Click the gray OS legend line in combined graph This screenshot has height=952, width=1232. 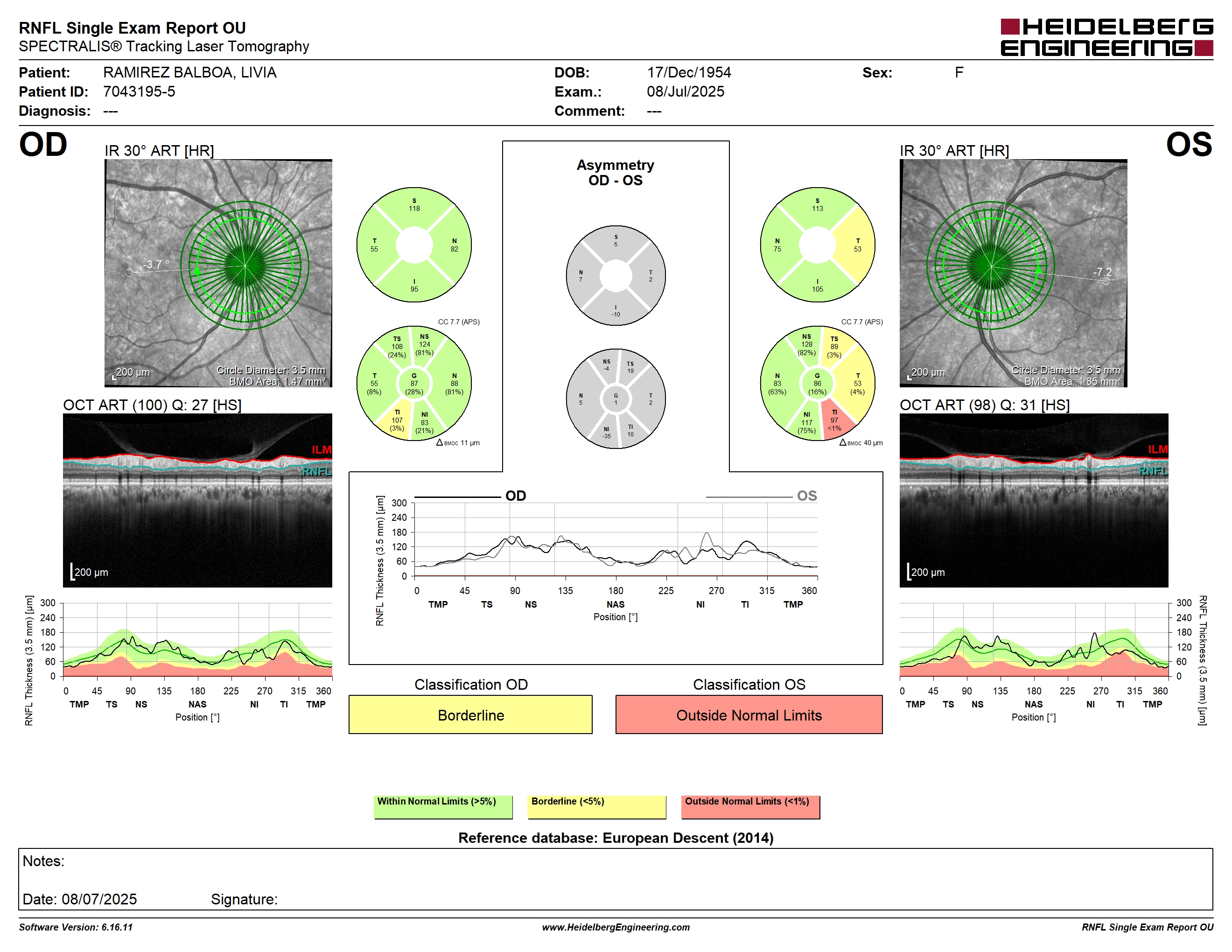tap(749, 497)
